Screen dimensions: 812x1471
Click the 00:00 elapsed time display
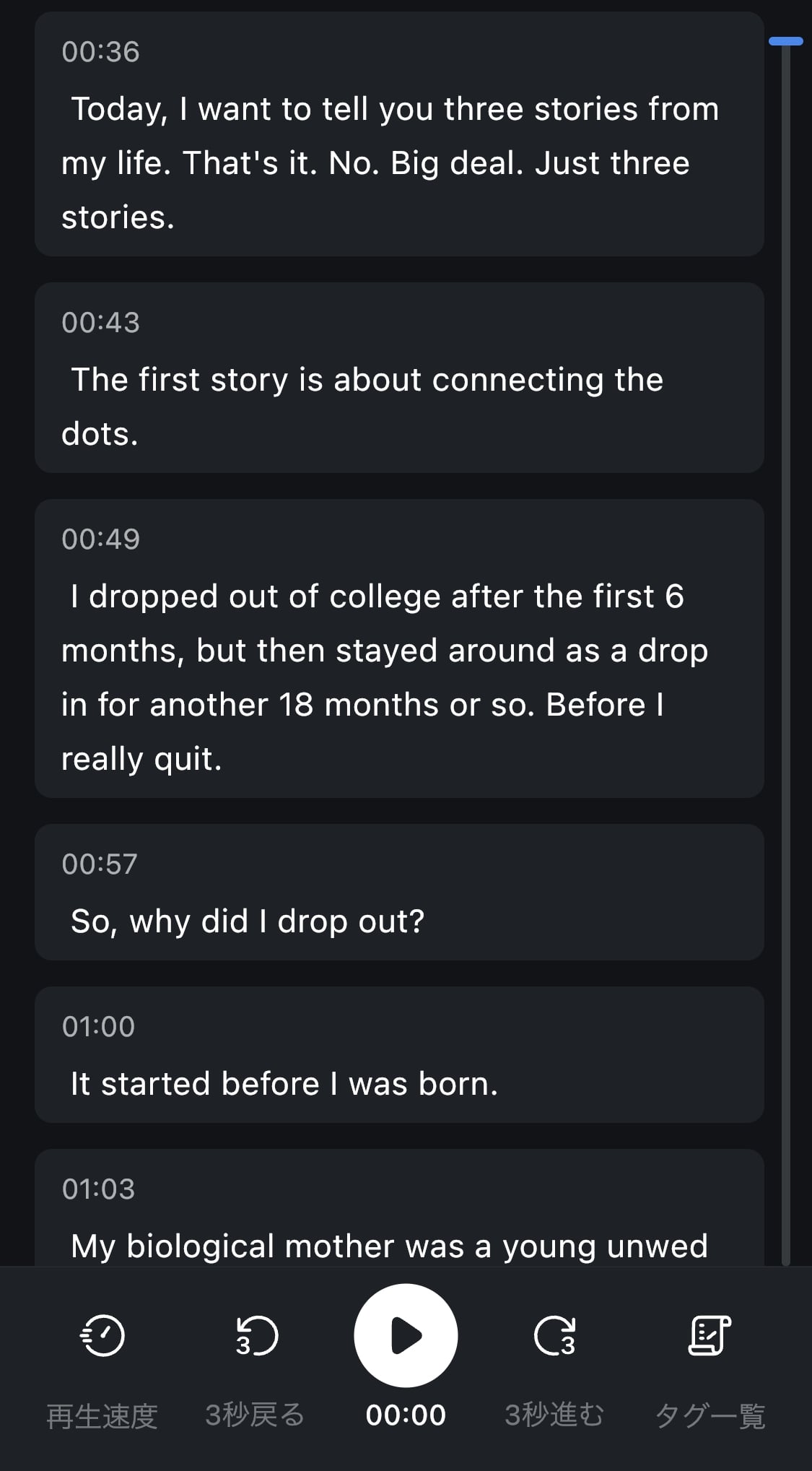click(x=406, y=1415)
